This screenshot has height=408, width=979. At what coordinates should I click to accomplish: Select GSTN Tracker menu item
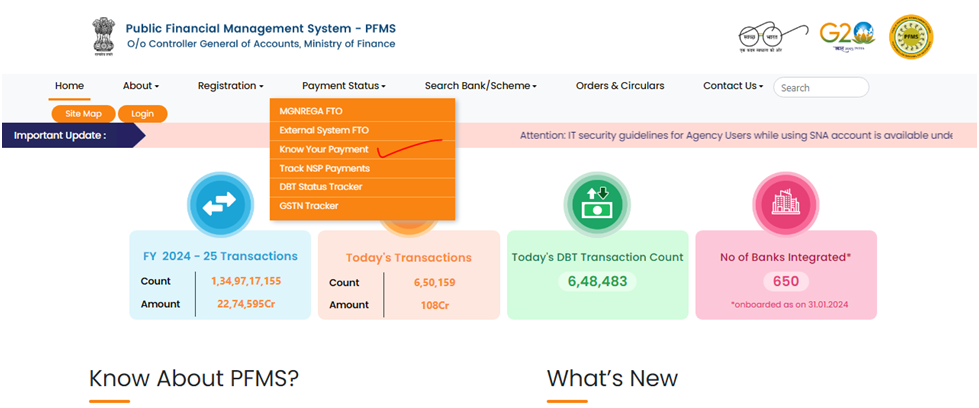pyautogui.click(x=362, y=206)
